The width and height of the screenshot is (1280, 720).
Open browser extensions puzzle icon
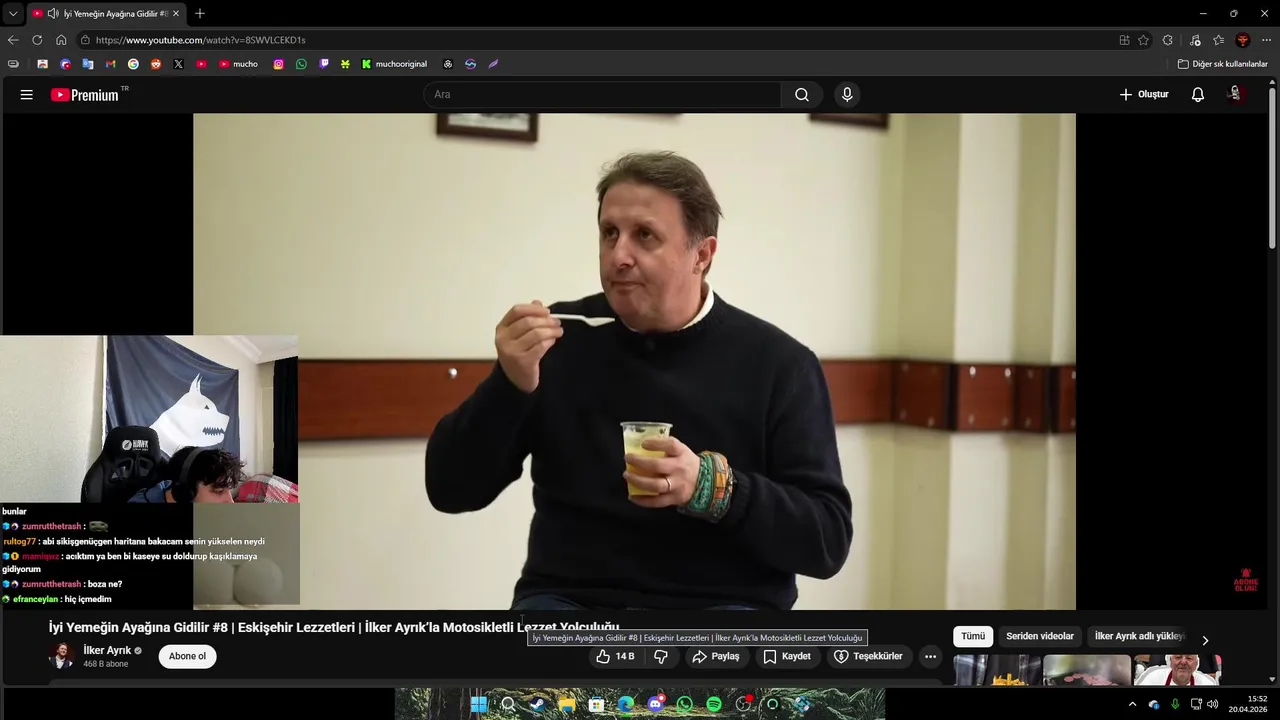click(1168, 40)
